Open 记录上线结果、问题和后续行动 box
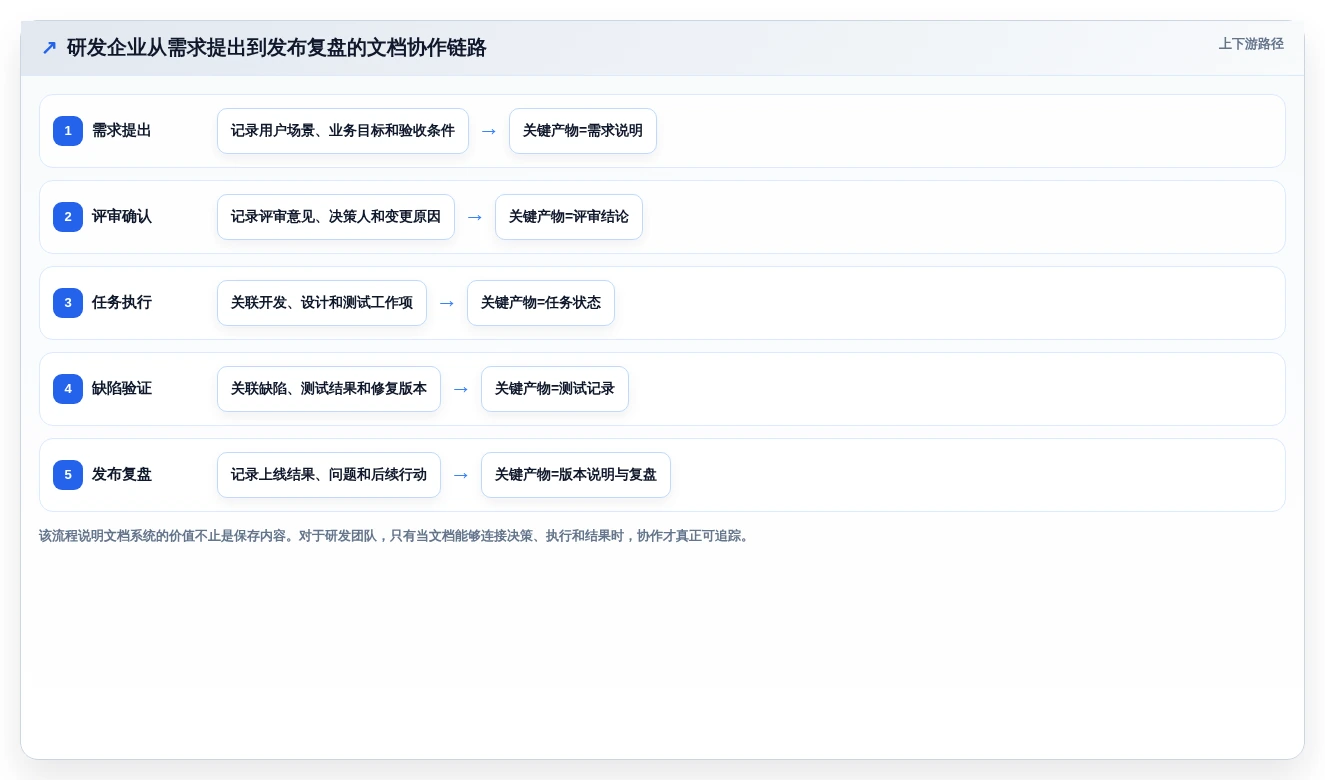Image resolution: width=1325 pixels, height=780 pixels. click(329, 475)
